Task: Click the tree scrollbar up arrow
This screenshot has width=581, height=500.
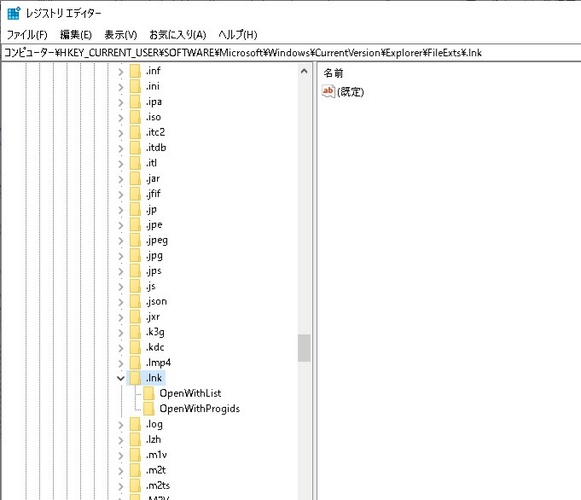Action: [x=304, y=71]
